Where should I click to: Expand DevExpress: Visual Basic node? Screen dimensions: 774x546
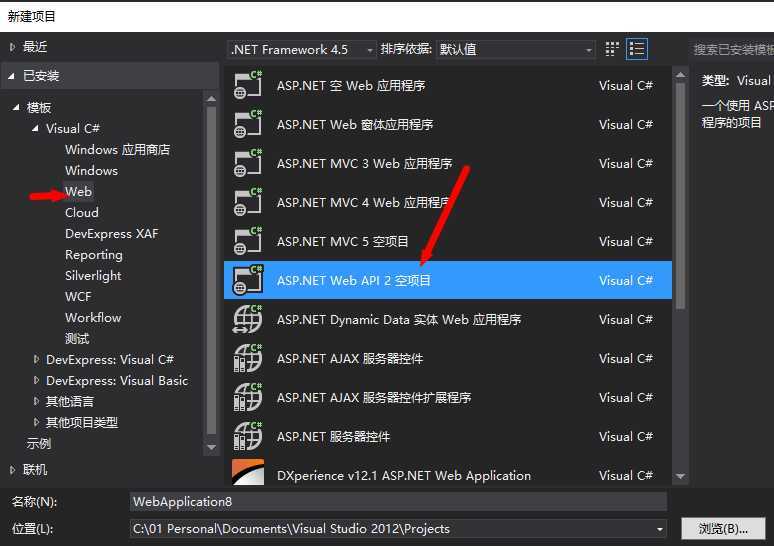tap(36, 380)
